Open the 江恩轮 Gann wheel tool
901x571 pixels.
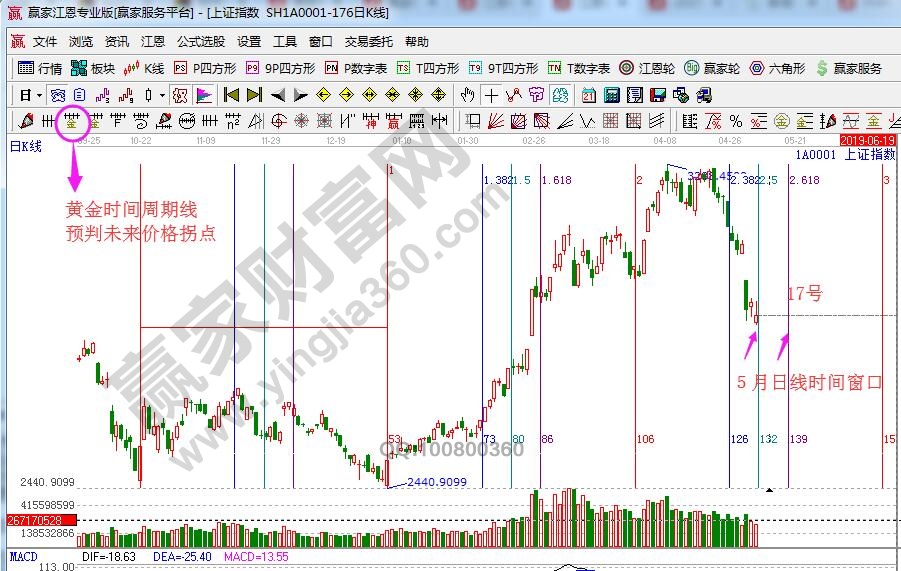click(646, 69)
